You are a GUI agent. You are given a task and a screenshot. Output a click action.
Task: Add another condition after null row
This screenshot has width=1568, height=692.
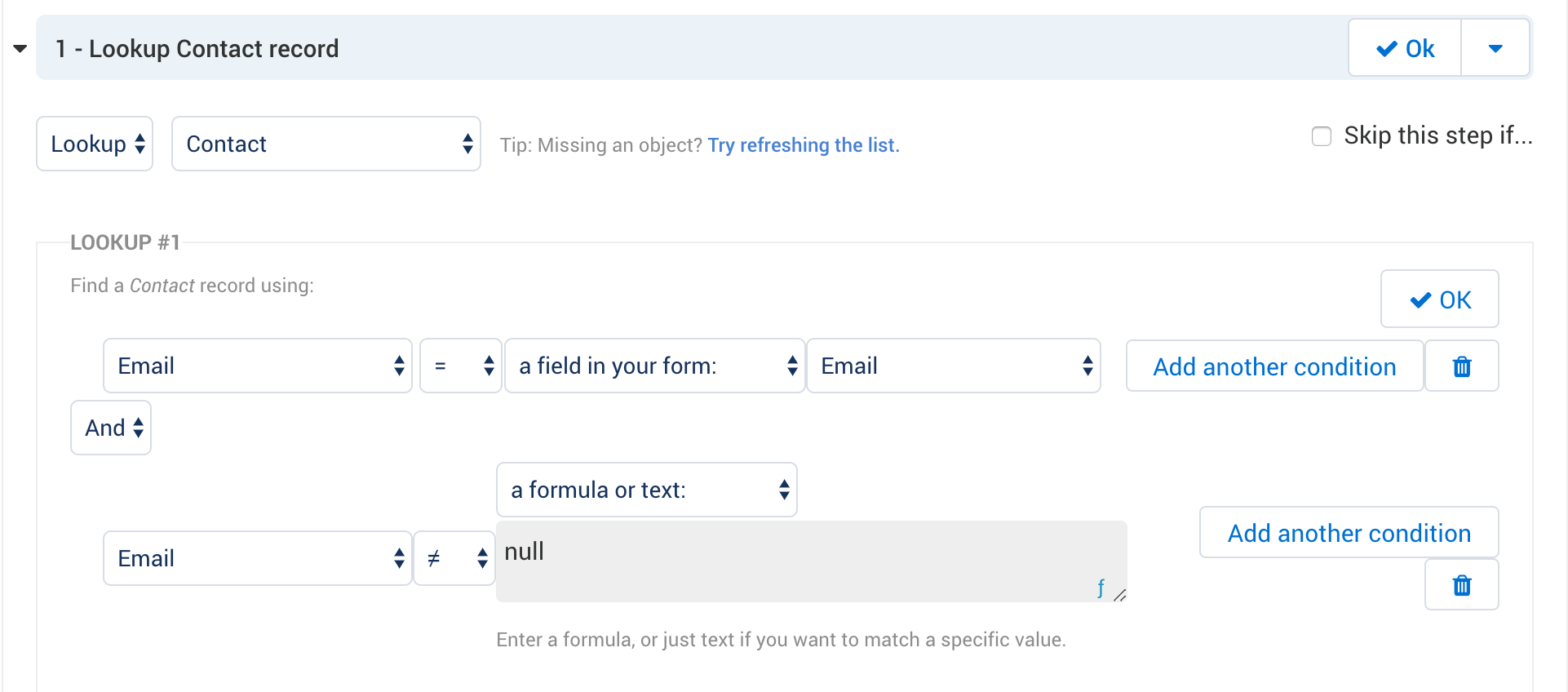coord(1349,533)
